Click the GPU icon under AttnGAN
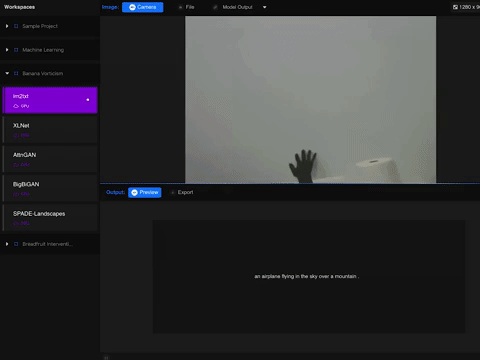Image resolution: width=480 pixels, height=360 pixels. coord(16,165)
